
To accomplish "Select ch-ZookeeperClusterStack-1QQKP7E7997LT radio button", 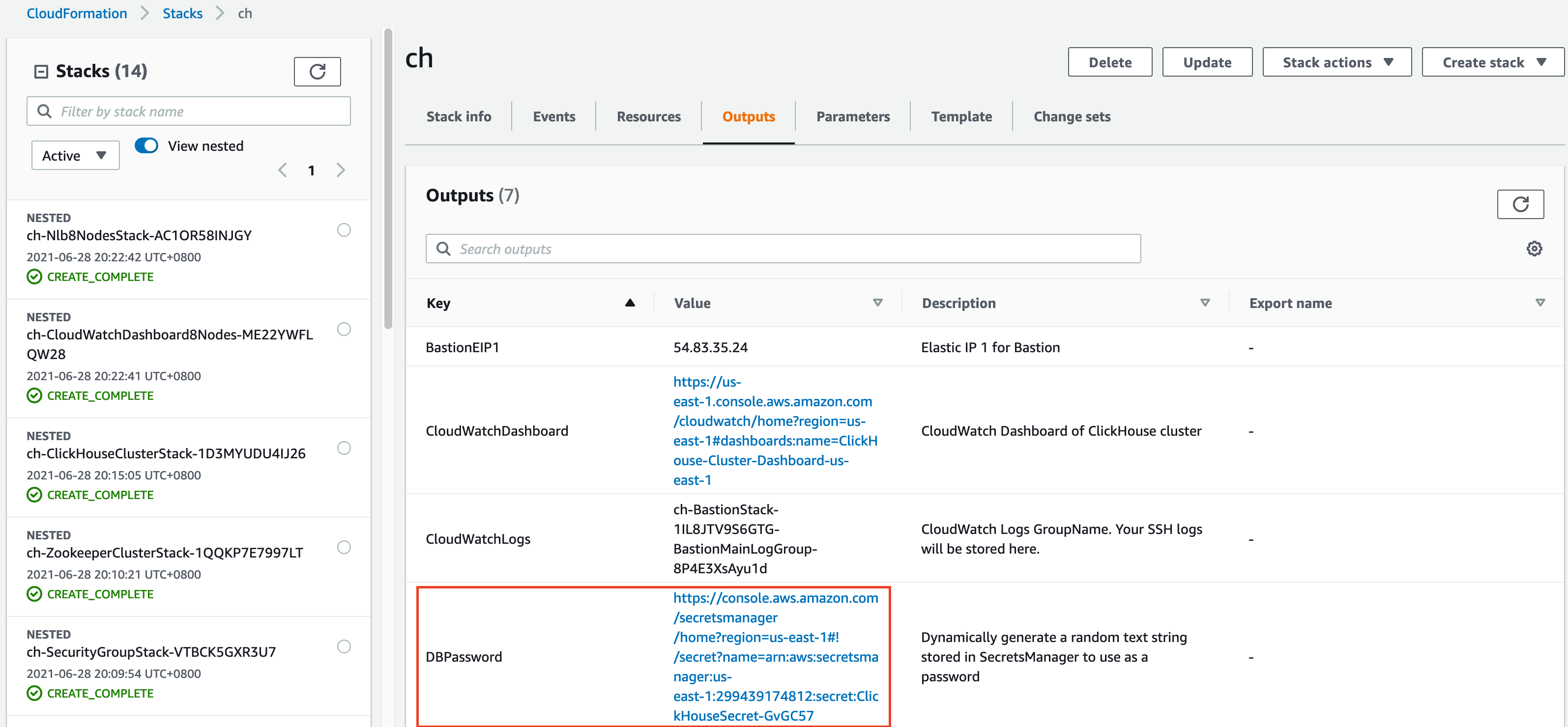I will point(344,548).
